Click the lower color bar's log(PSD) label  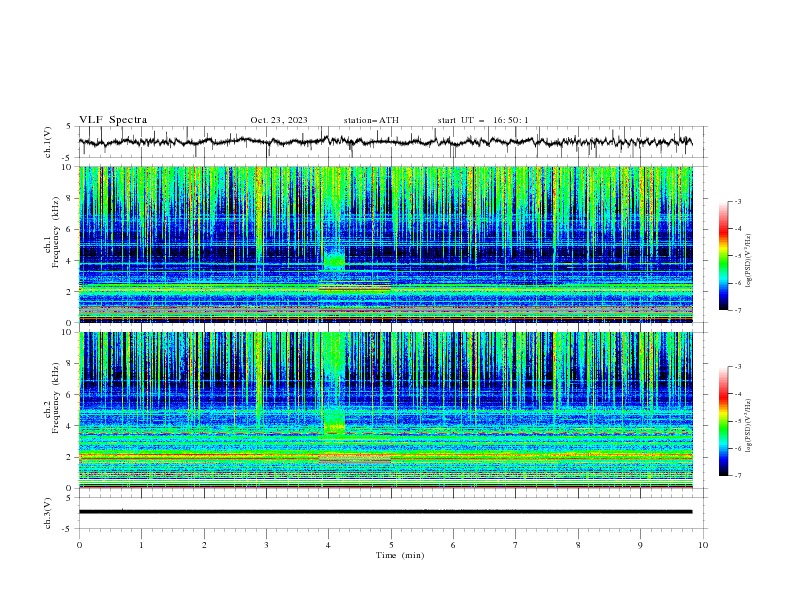[x=749, y=426]
